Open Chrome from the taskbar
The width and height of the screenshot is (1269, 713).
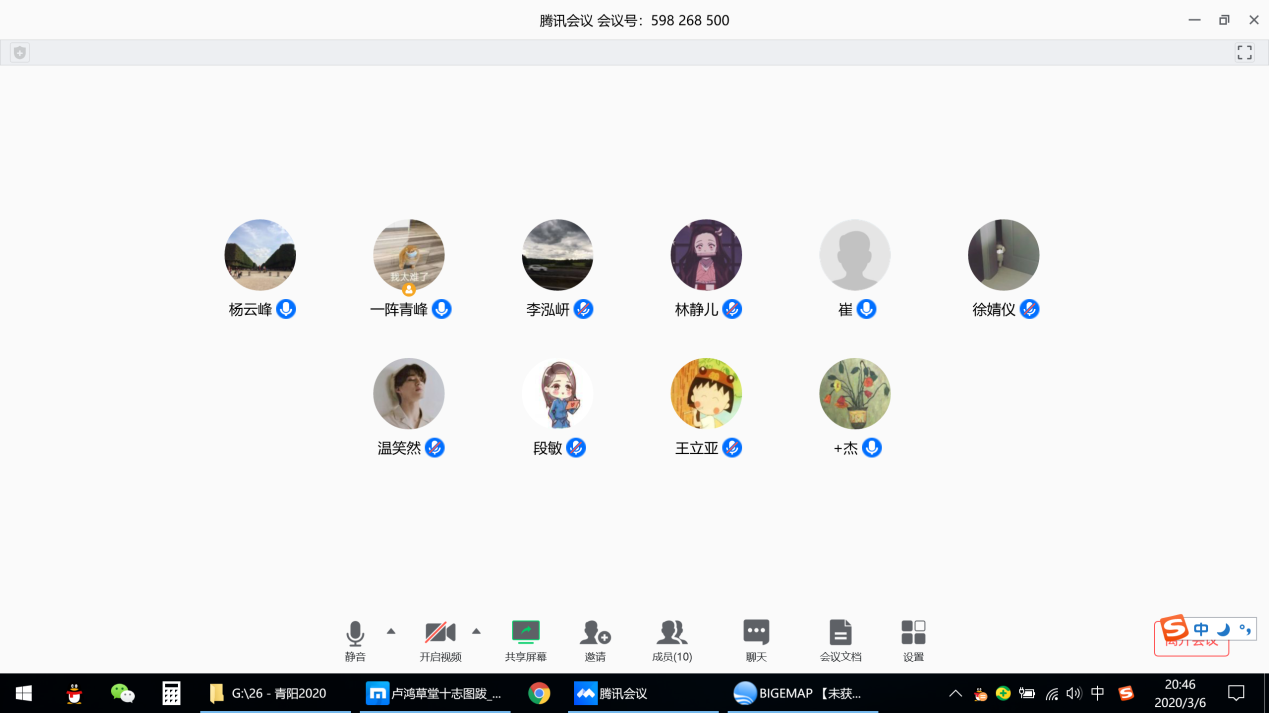click(539, 693)
